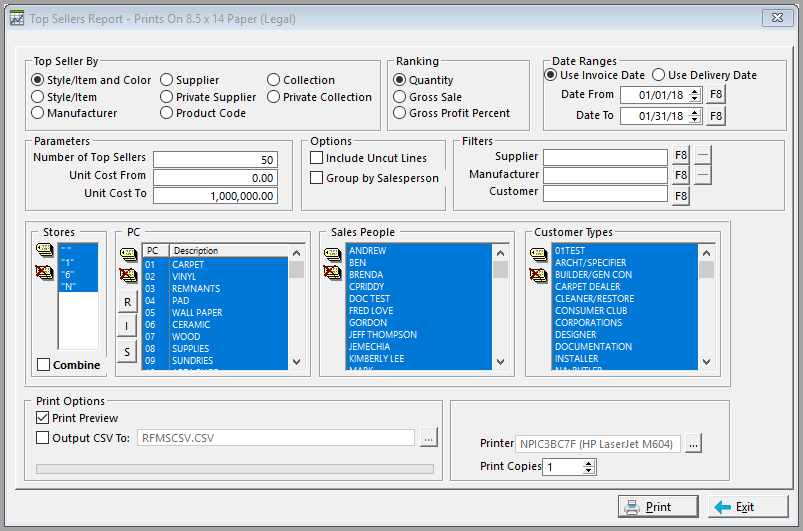This screenshot has height=531, width=803.
Task: Browse for CSV output file
Action: (x=429, y=438)
